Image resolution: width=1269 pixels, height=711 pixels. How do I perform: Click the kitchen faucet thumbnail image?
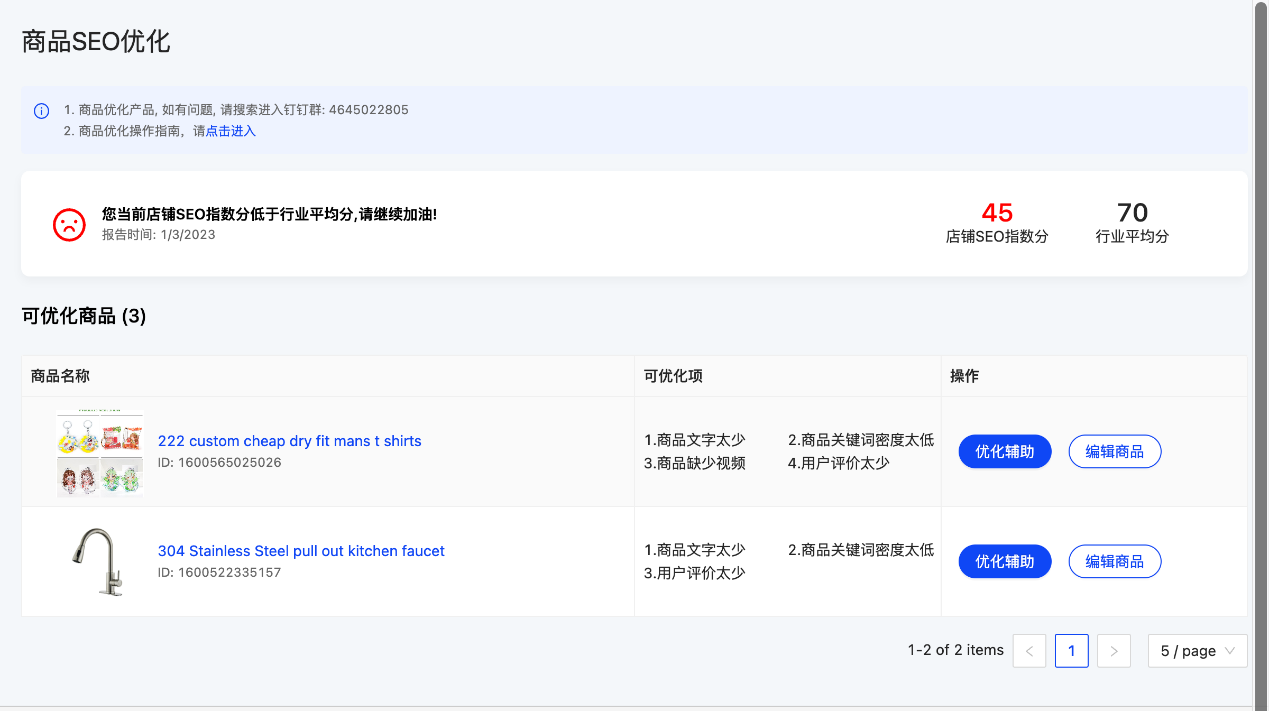pos(99,561)
